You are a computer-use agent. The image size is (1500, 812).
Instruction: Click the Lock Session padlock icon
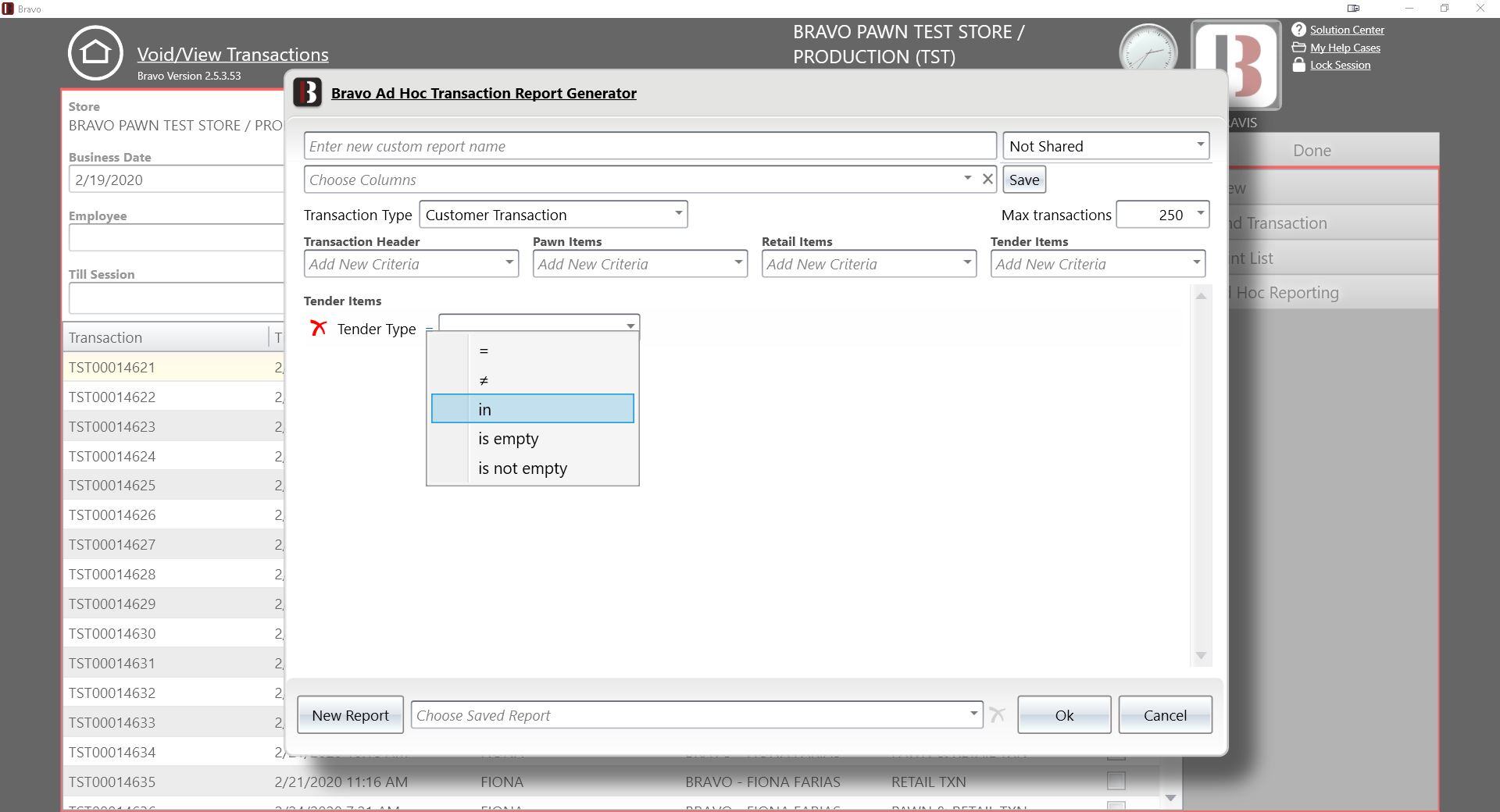[x=1298, y=65]
